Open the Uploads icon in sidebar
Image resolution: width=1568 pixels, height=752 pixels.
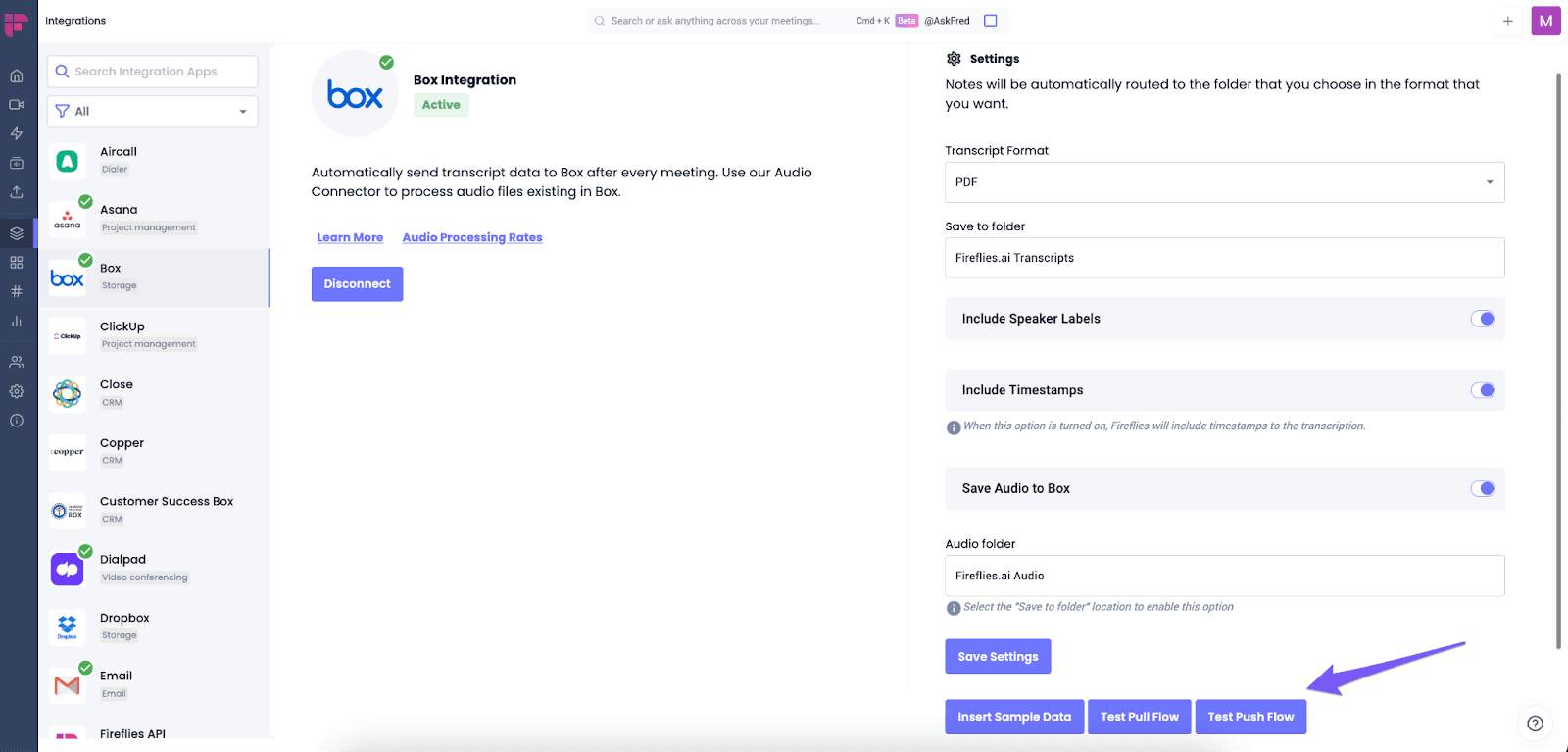(17, 192)
